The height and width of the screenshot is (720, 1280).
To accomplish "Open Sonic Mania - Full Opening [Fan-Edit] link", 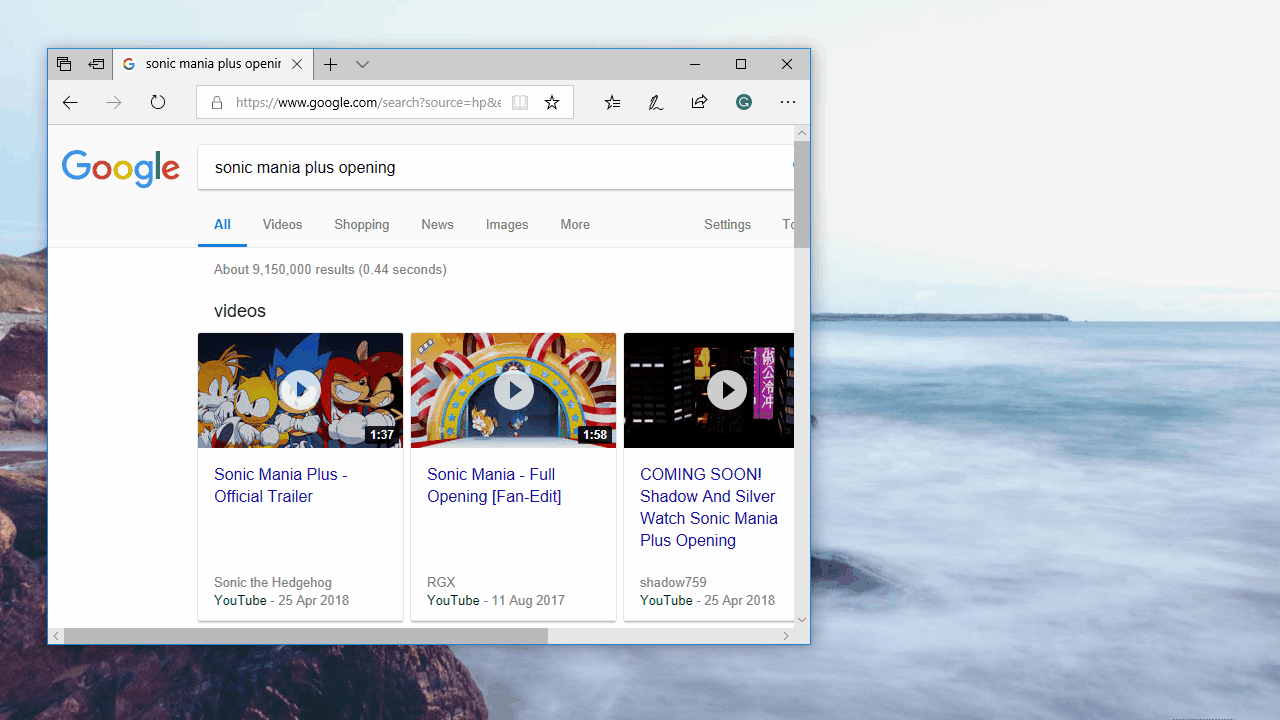I will pyautogui.click(x=494, y=485).
